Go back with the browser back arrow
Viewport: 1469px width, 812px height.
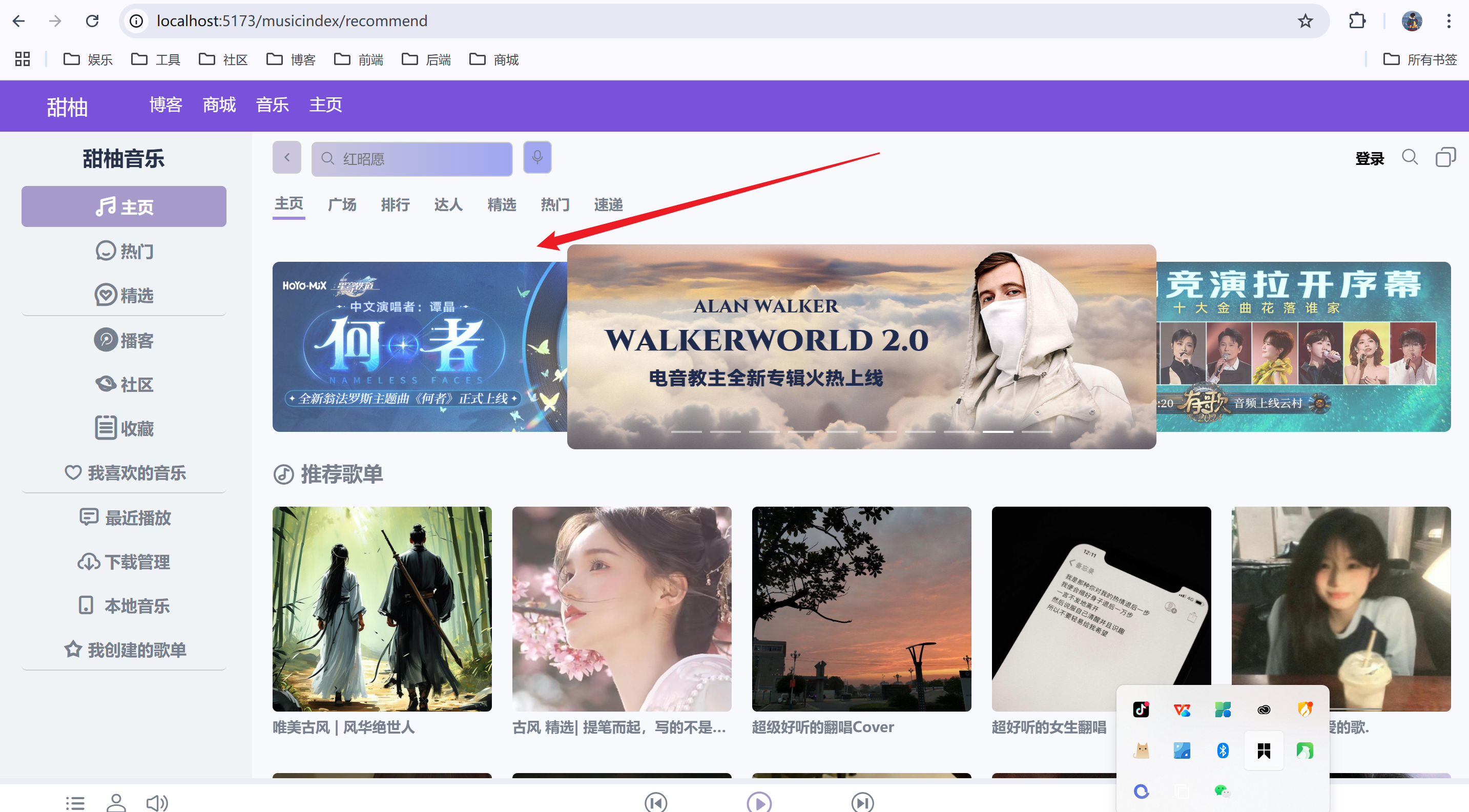[x=19, y=21]
